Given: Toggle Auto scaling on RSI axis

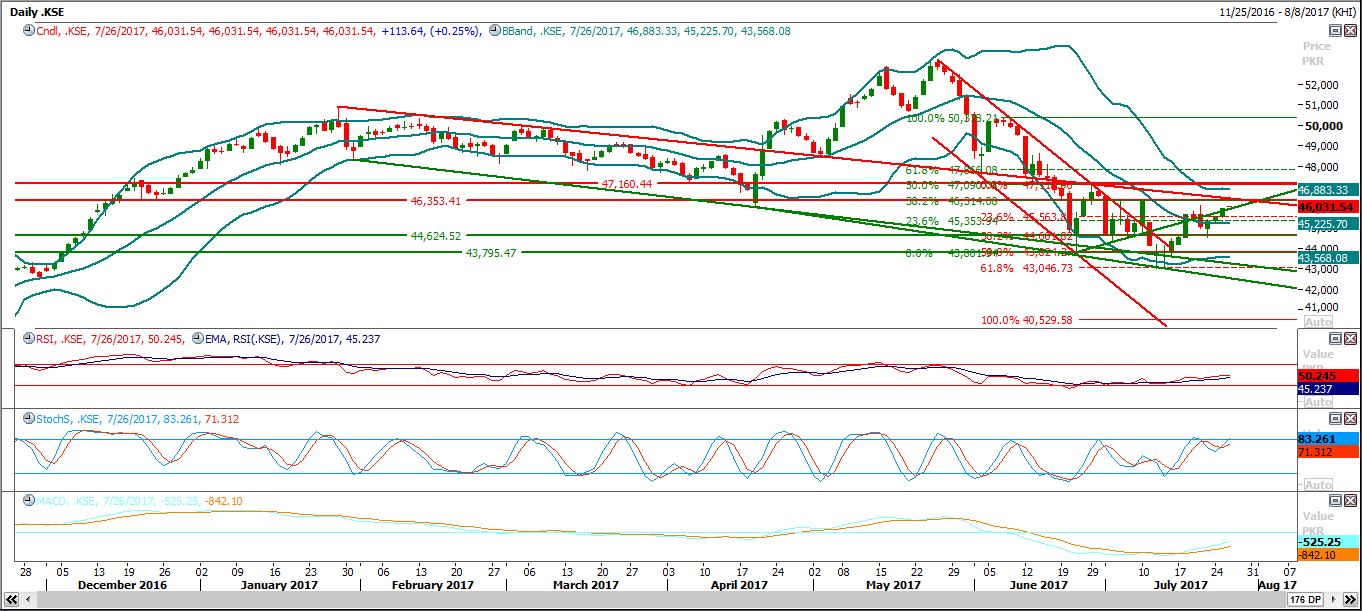Looking at the screenshot, I should [x=1319, y=402].
